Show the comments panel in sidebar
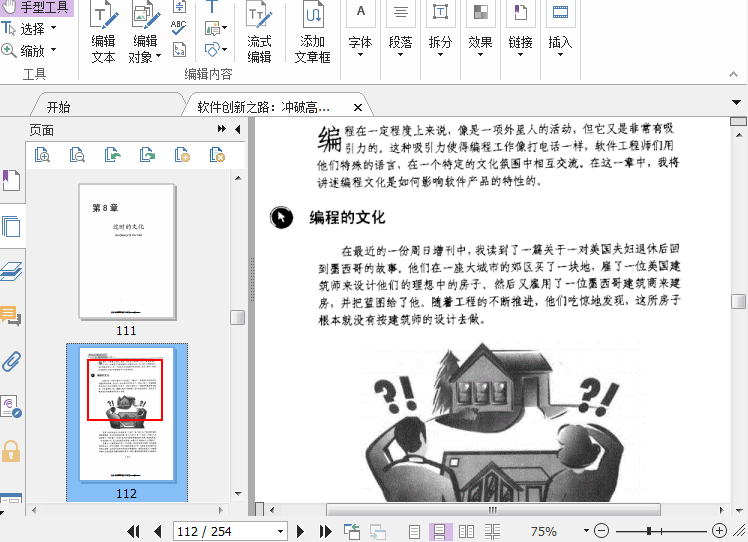 coord(11,317)
